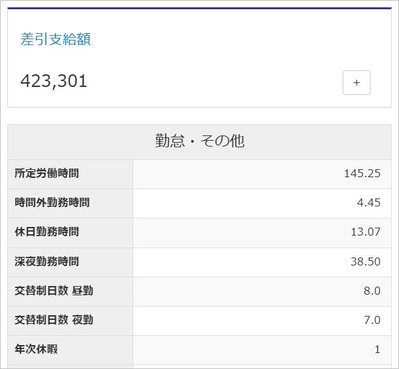The image size is (399, 369).
Task: Select the 交替制日数 昼勤 row label
Action: point(54,291)
